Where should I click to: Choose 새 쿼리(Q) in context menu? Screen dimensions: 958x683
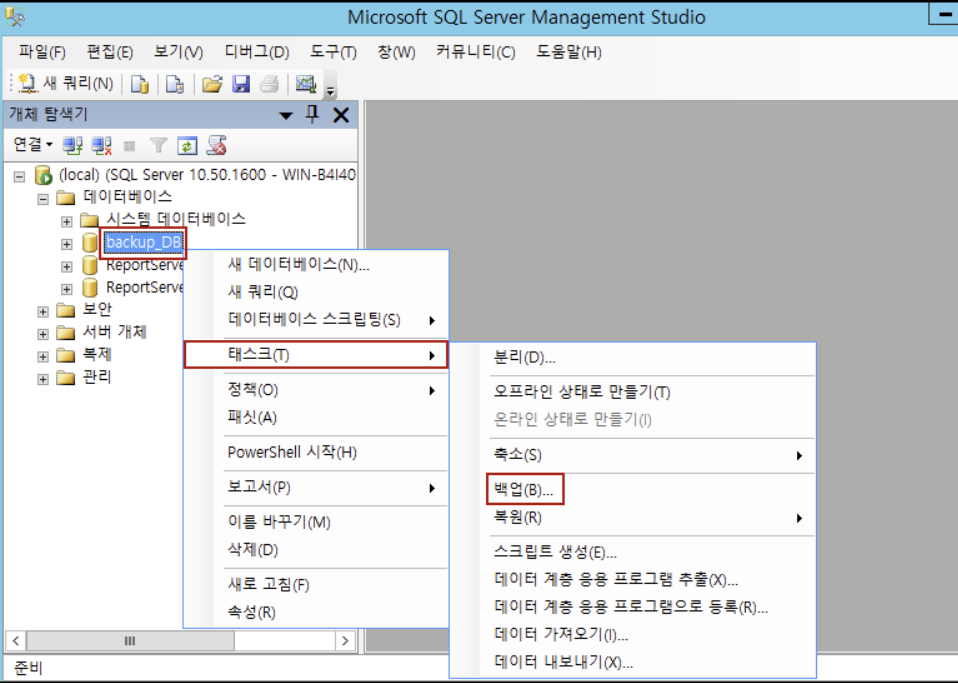(x=316, y=292)
